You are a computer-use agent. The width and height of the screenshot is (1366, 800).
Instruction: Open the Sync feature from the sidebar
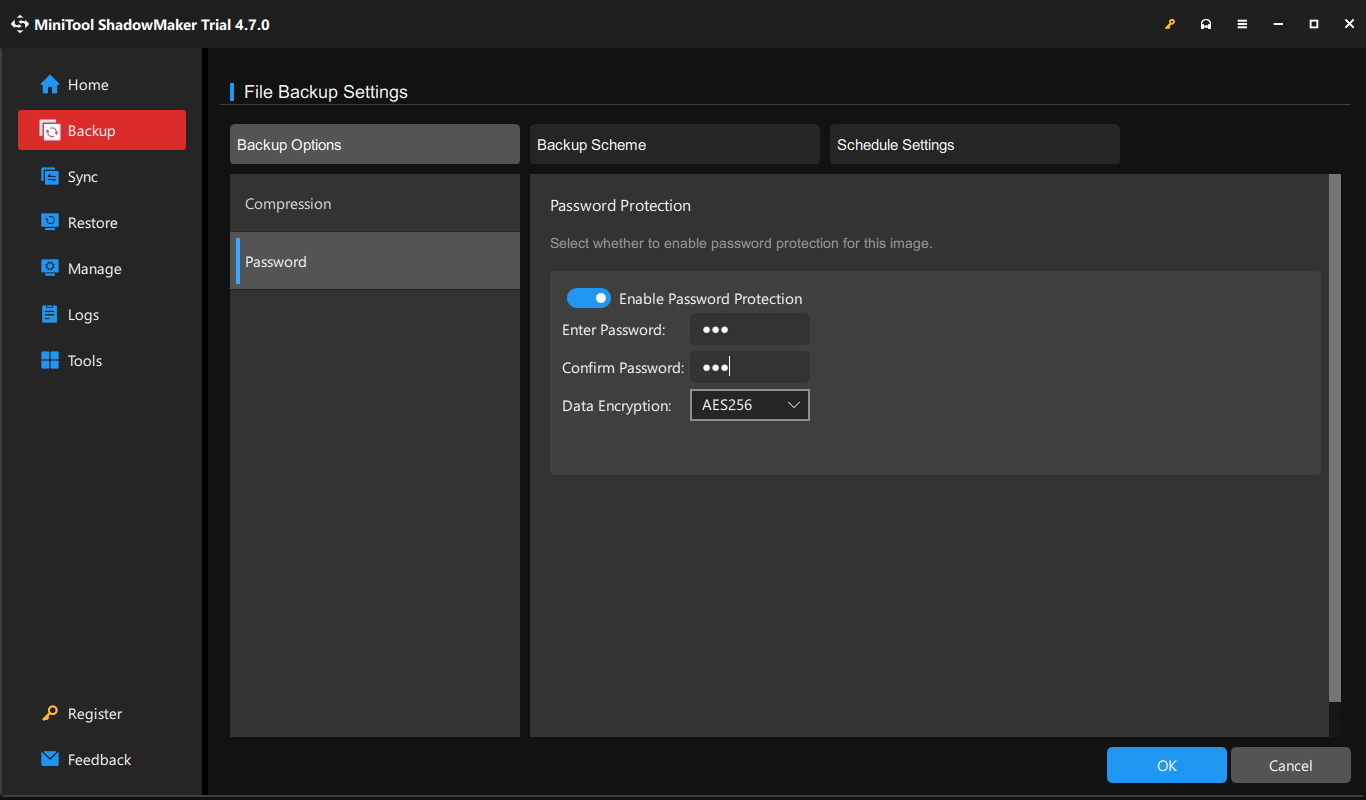click(x=84, y=176)
